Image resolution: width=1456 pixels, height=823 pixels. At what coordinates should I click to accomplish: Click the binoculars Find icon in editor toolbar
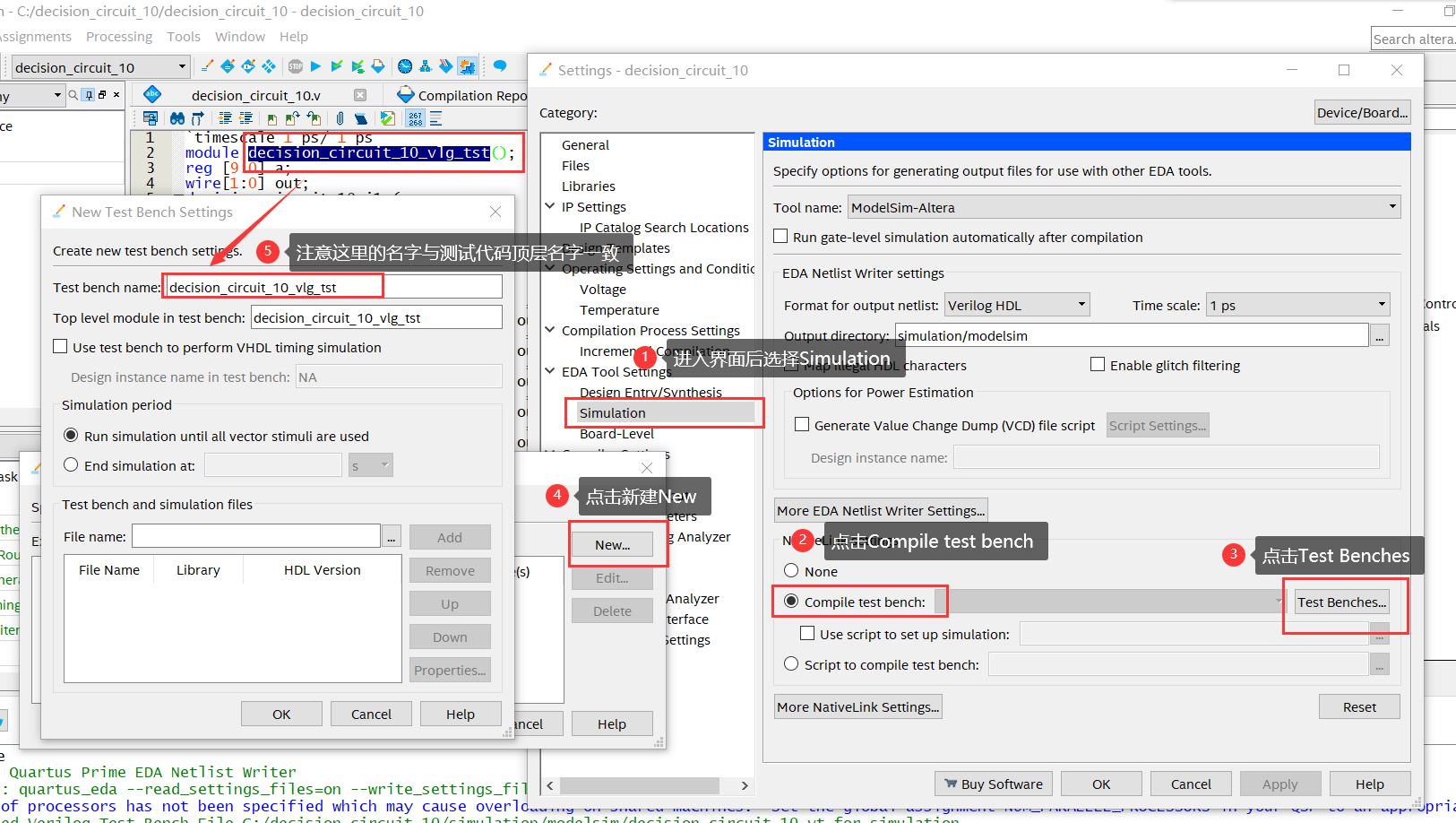click(x=177, y=118)
